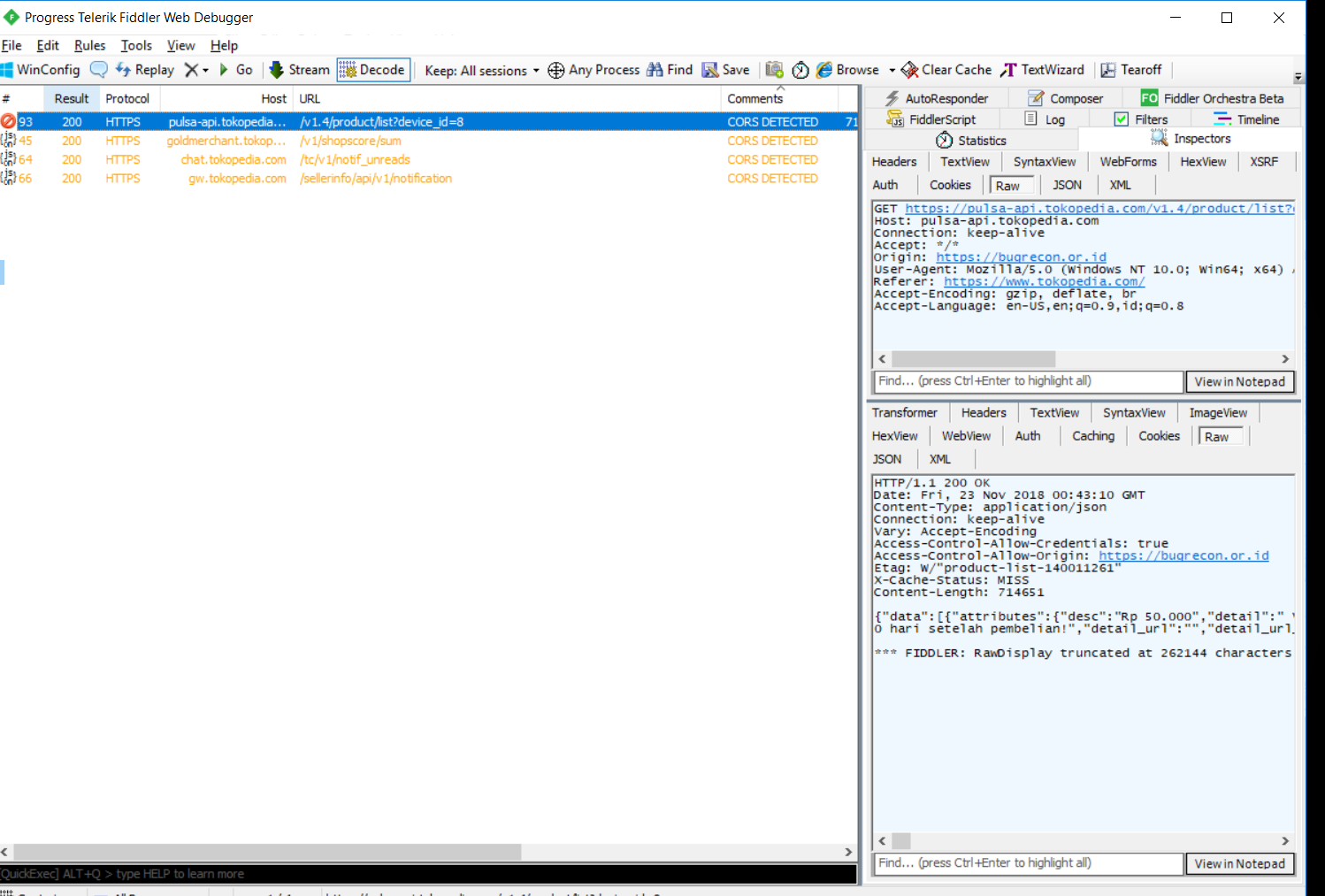Screen dimensions: 1325x896
Task: Focus the request Find text field
Action: [x=1028, y=381]
